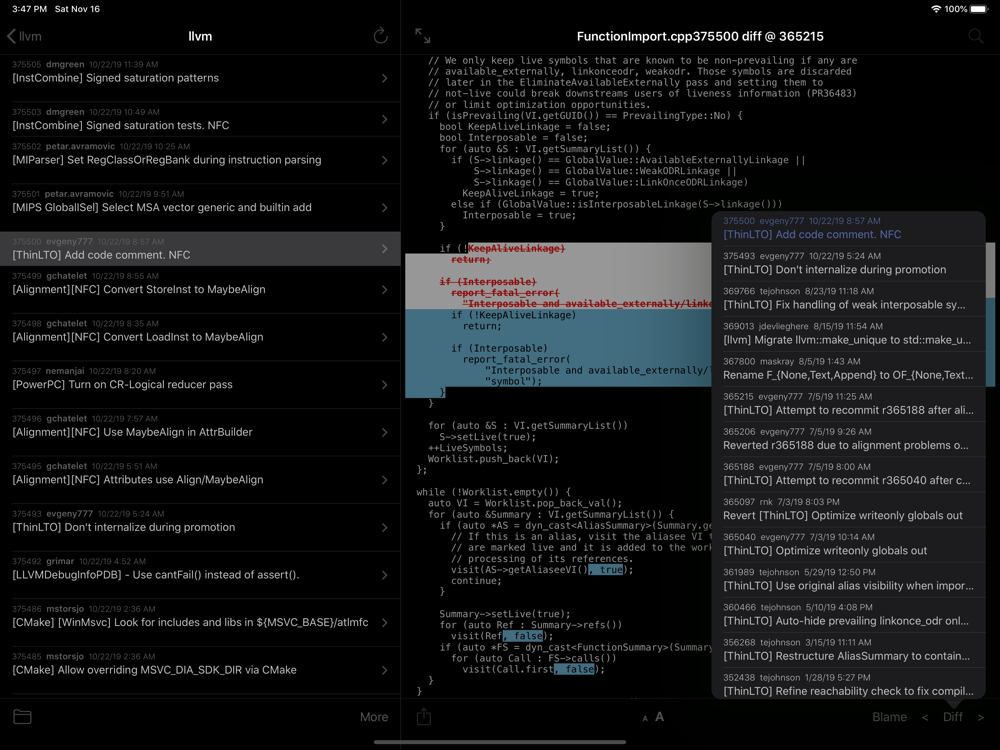Tap the Diff button
The image size is (1000, 750).
(x=953, y=717)
